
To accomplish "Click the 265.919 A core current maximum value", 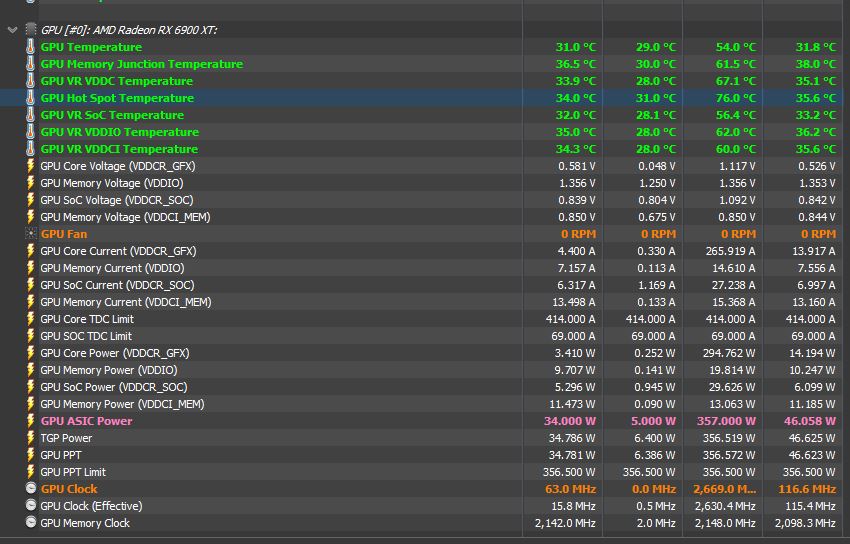I will (730, 251).
